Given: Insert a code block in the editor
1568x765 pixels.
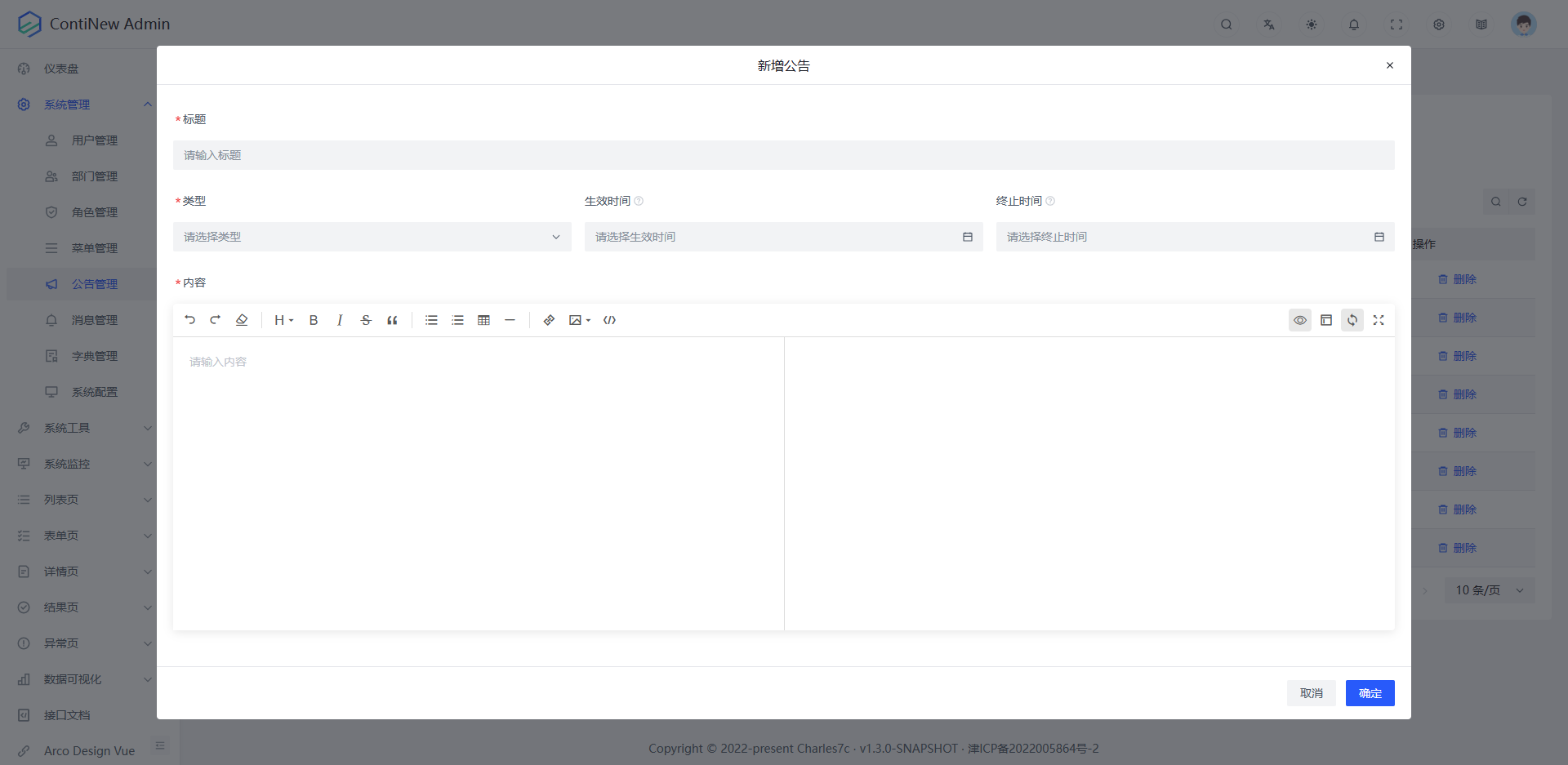Looking at the screenshot, I should pyautogui.click(x=609, y=320).
